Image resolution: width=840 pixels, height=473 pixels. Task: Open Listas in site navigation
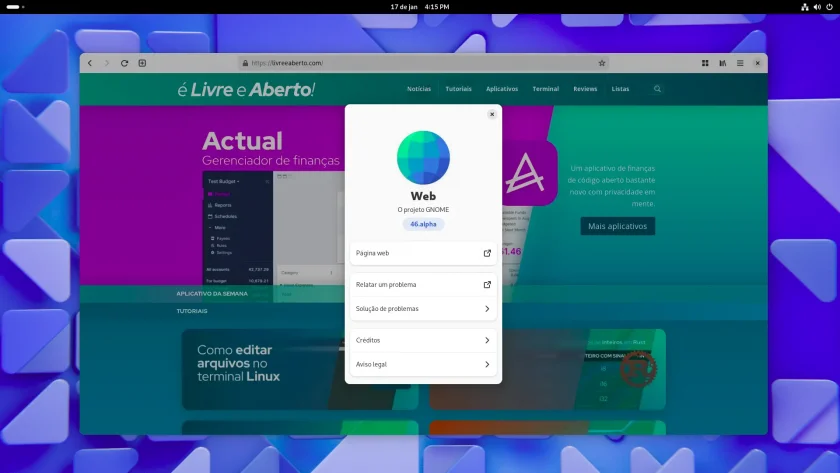coord(620,89)
